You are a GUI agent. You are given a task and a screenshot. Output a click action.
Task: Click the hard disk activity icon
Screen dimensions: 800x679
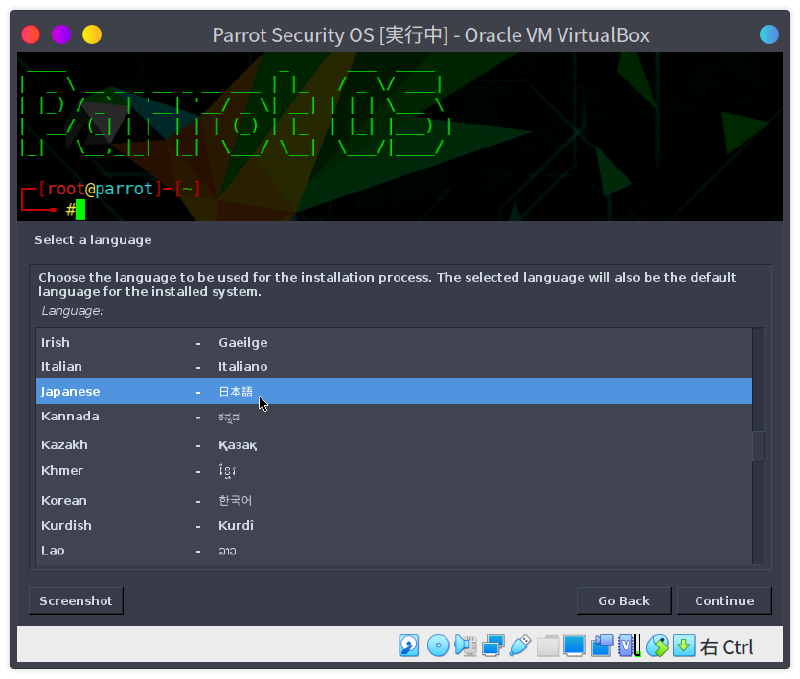pos(409,645)
